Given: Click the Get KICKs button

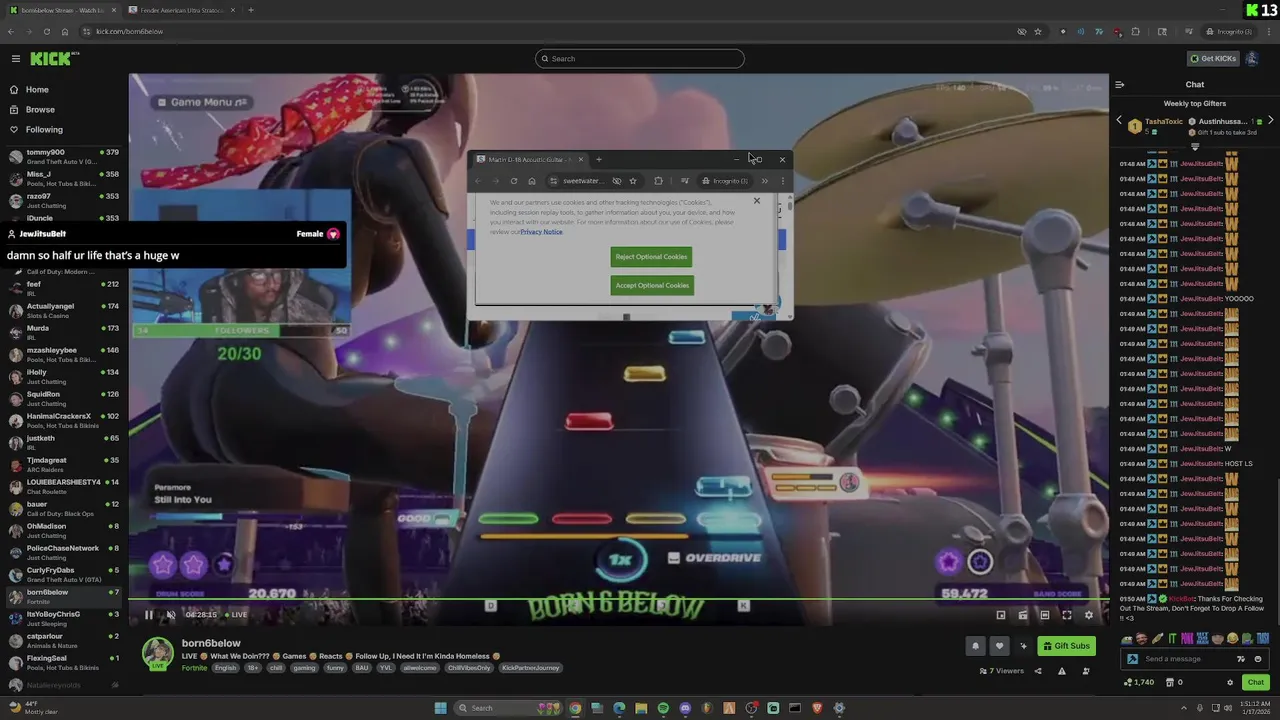Looking at the screenshot, I should [1213, 58].
